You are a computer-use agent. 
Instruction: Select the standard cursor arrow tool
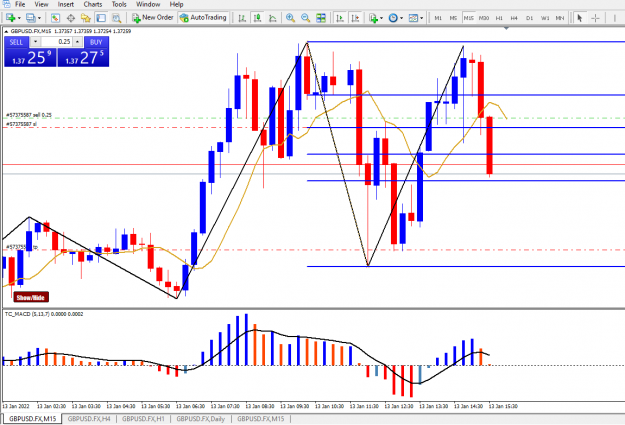tap(580, 18)
